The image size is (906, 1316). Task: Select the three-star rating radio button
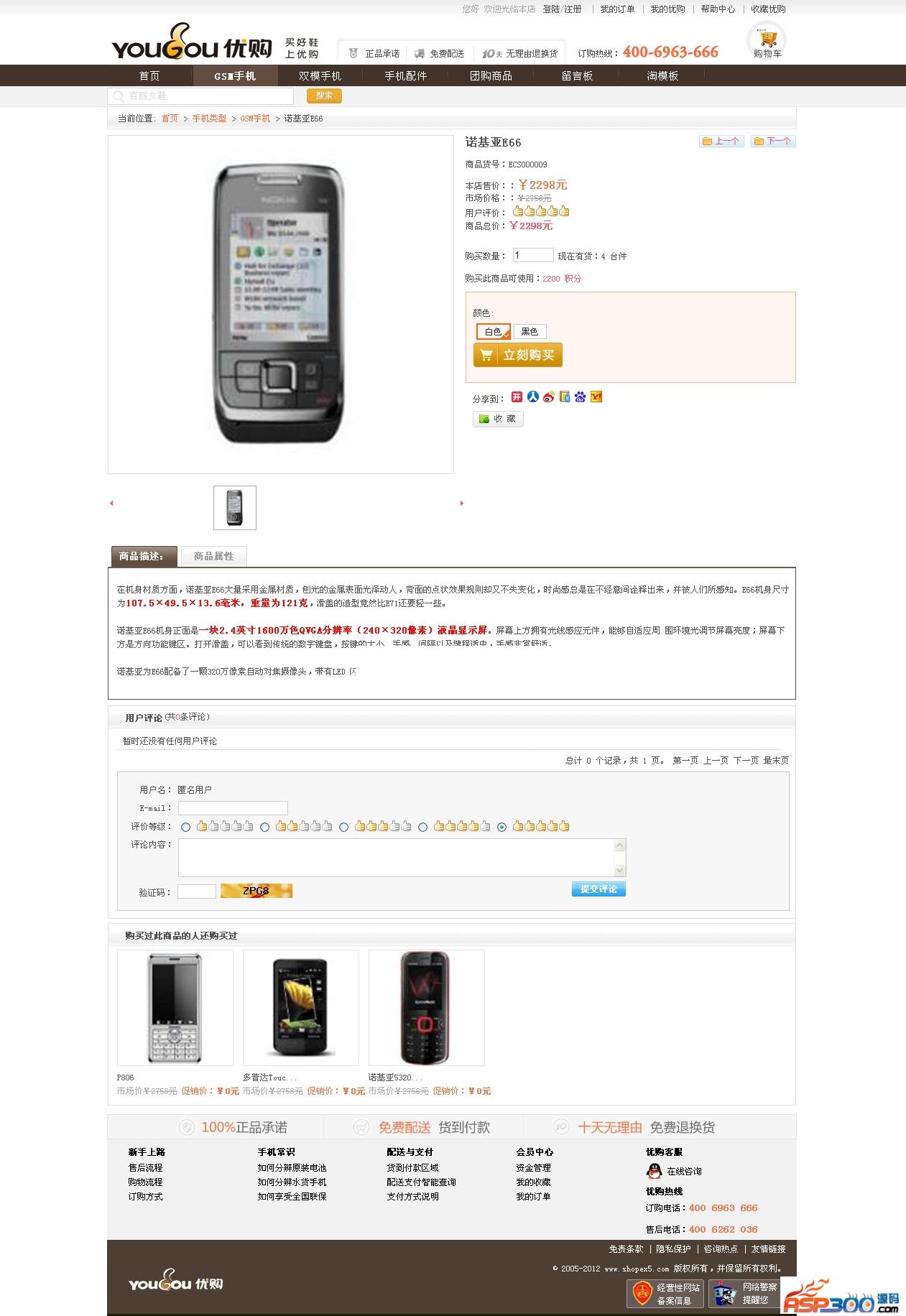click(344, 827)
